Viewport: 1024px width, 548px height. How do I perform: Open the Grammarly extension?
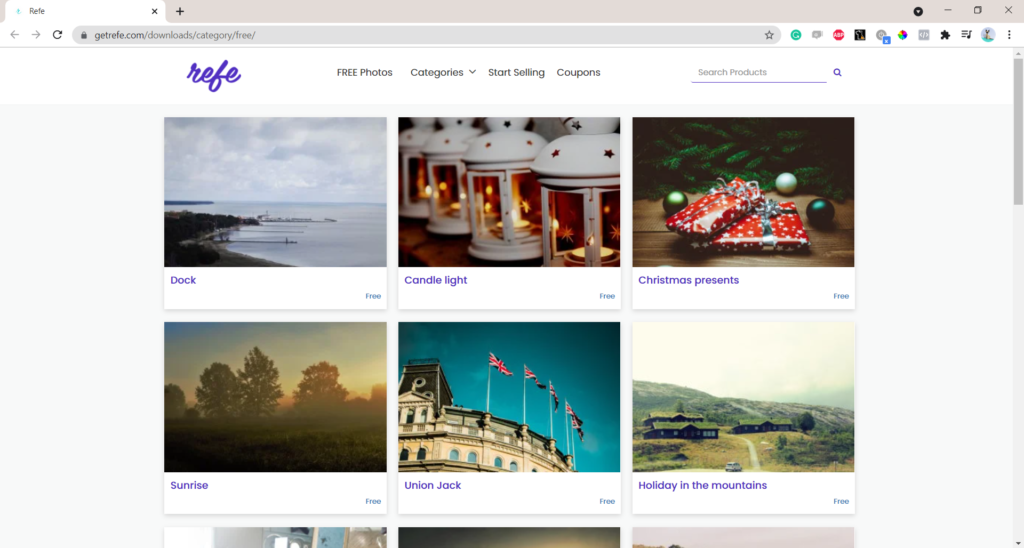click(x=796, y=35)
